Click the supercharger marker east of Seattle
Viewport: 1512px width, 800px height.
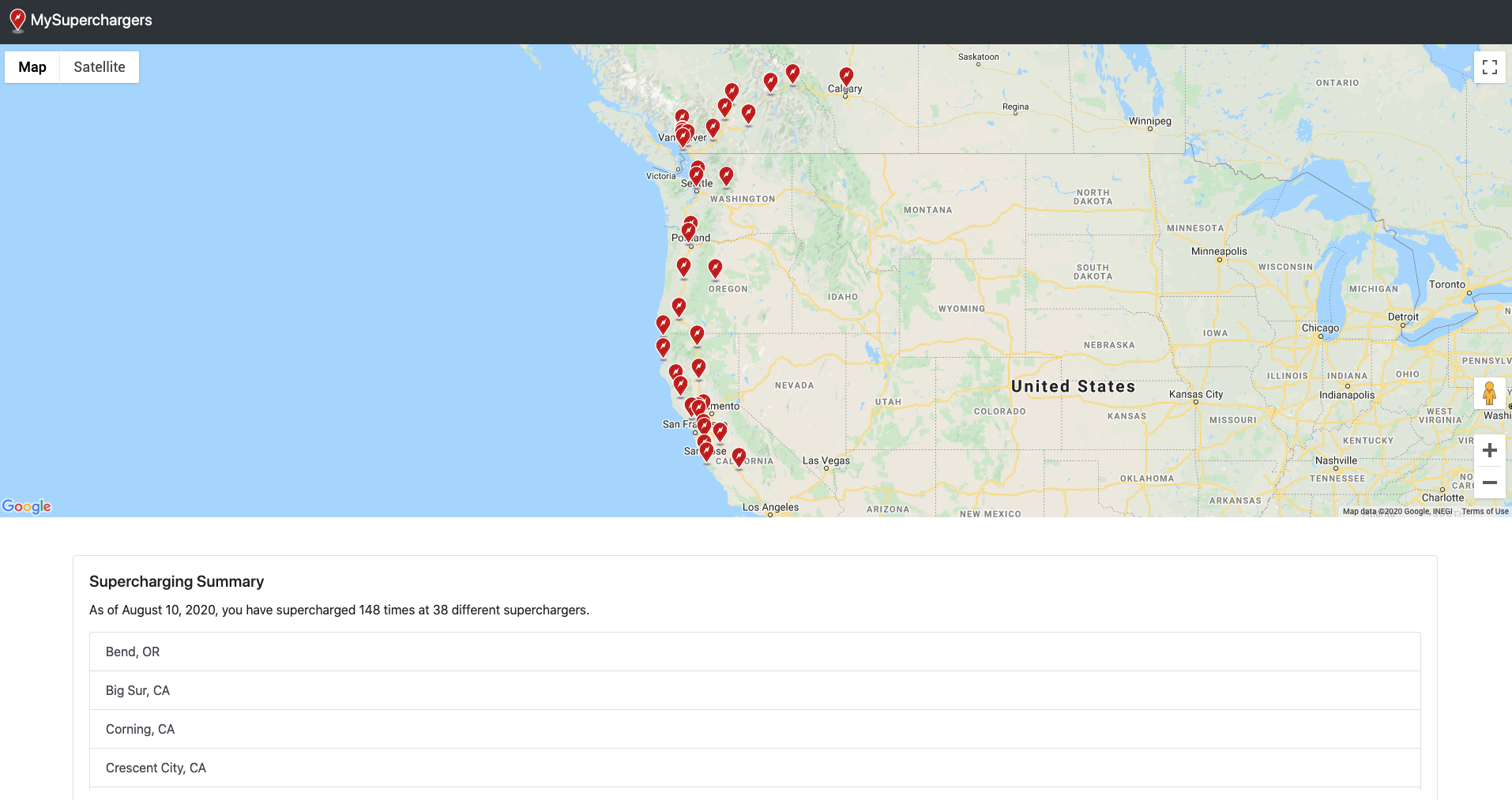(726, 176)
